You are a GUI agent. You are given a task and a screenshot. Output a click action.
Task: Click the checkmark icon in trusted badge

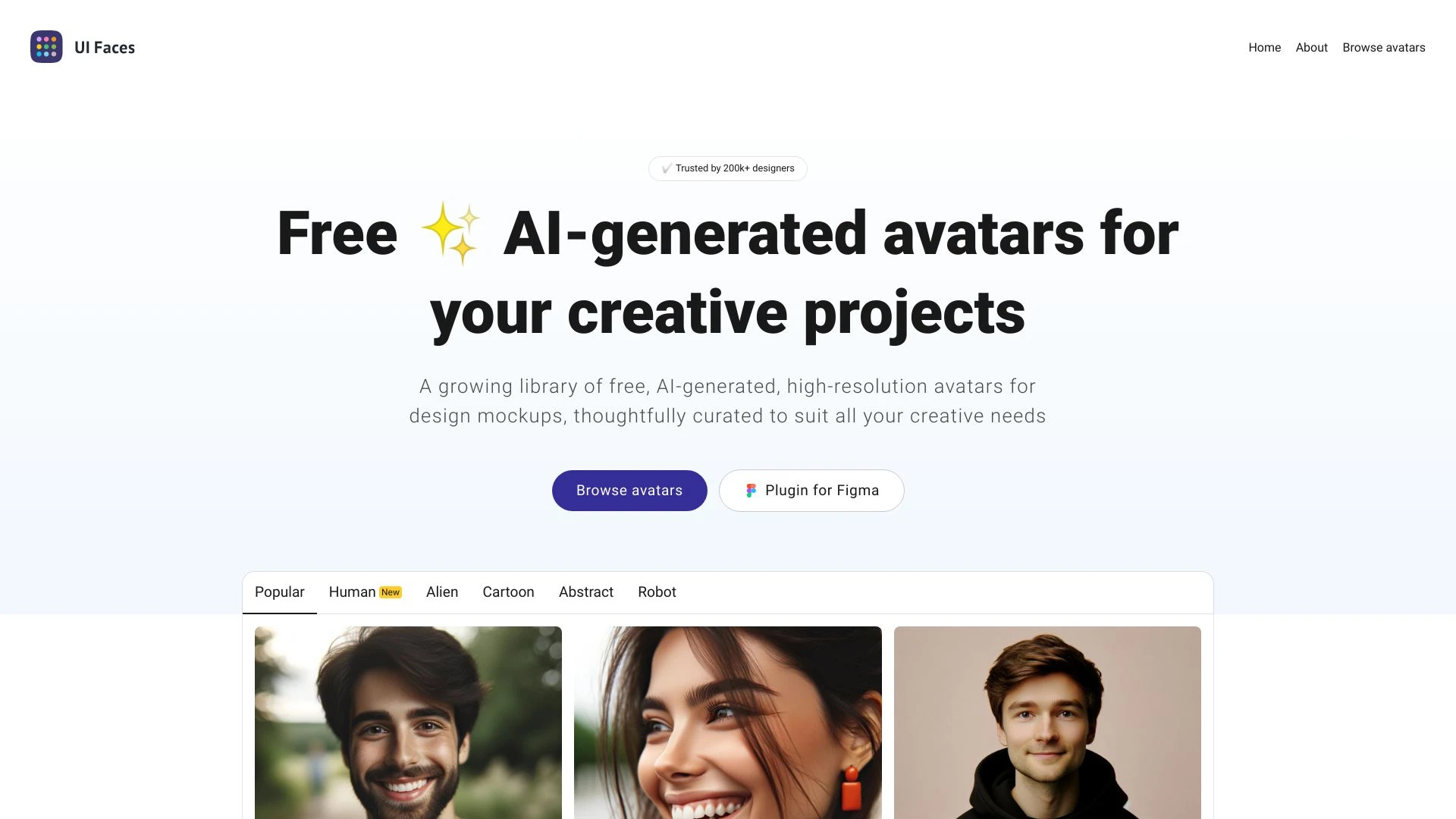click(x=666, y=168)
